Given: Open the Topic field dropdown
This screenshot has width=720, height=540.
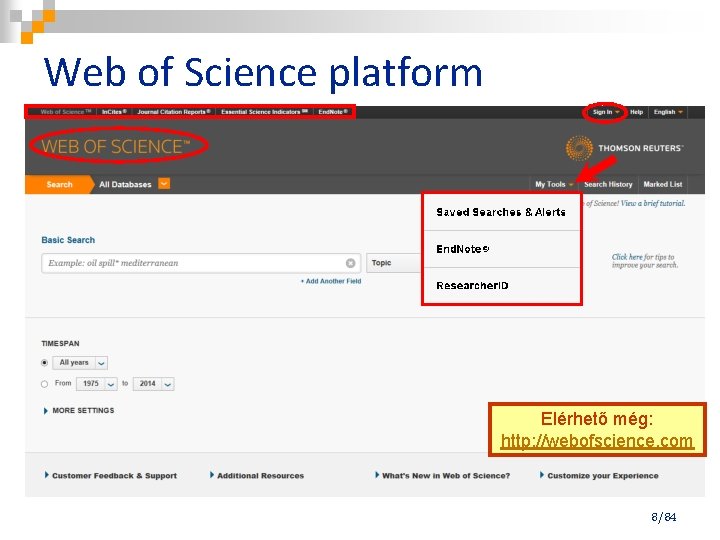Looking at the screenshot, I should click(x=394, y=263).
